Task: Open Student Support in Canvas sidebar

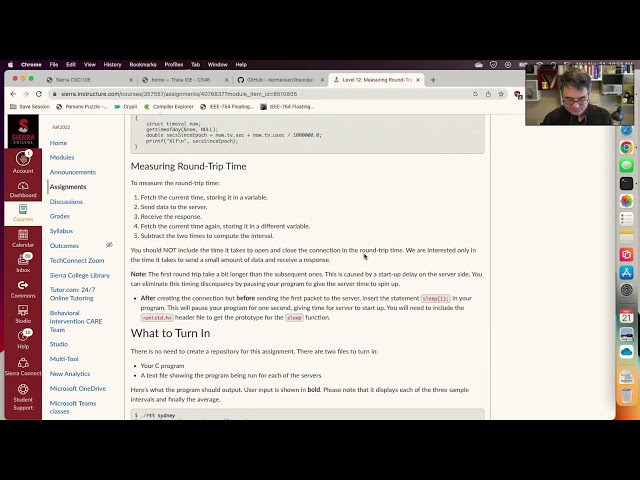Action: (x=23, y=397)
